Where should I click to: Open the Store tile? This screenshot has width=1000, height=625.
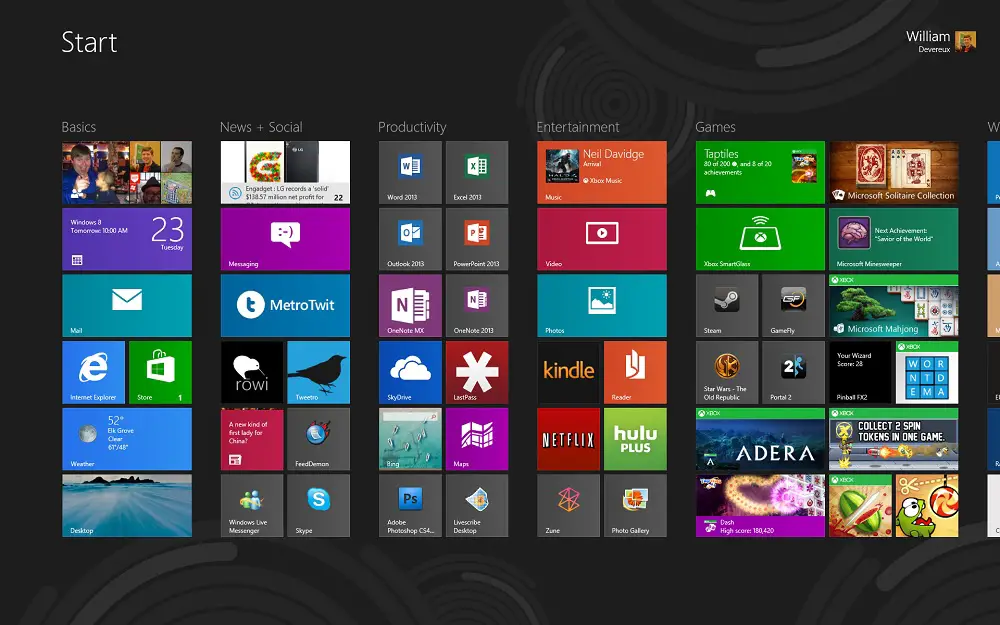[x=160, y=372]
